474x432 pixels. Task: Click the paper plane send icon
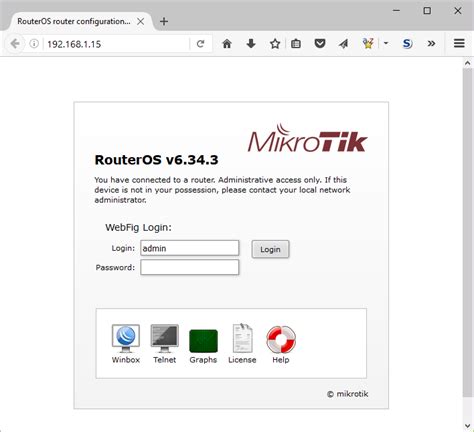coord(343,44)
